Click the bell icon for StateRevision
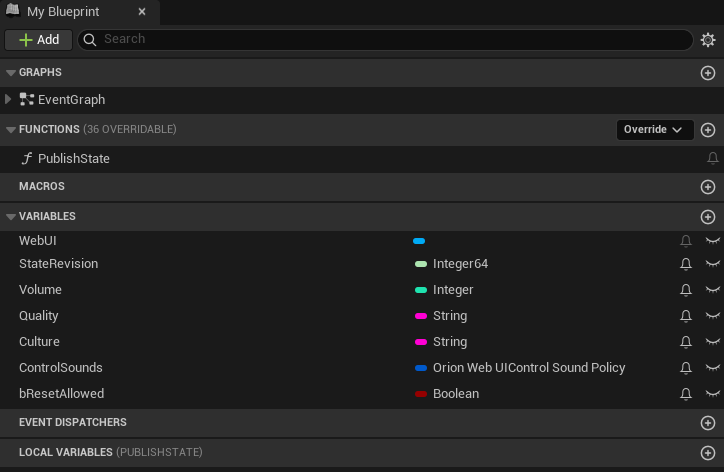This screenshot has width=724, height=472. click(686, 264)
